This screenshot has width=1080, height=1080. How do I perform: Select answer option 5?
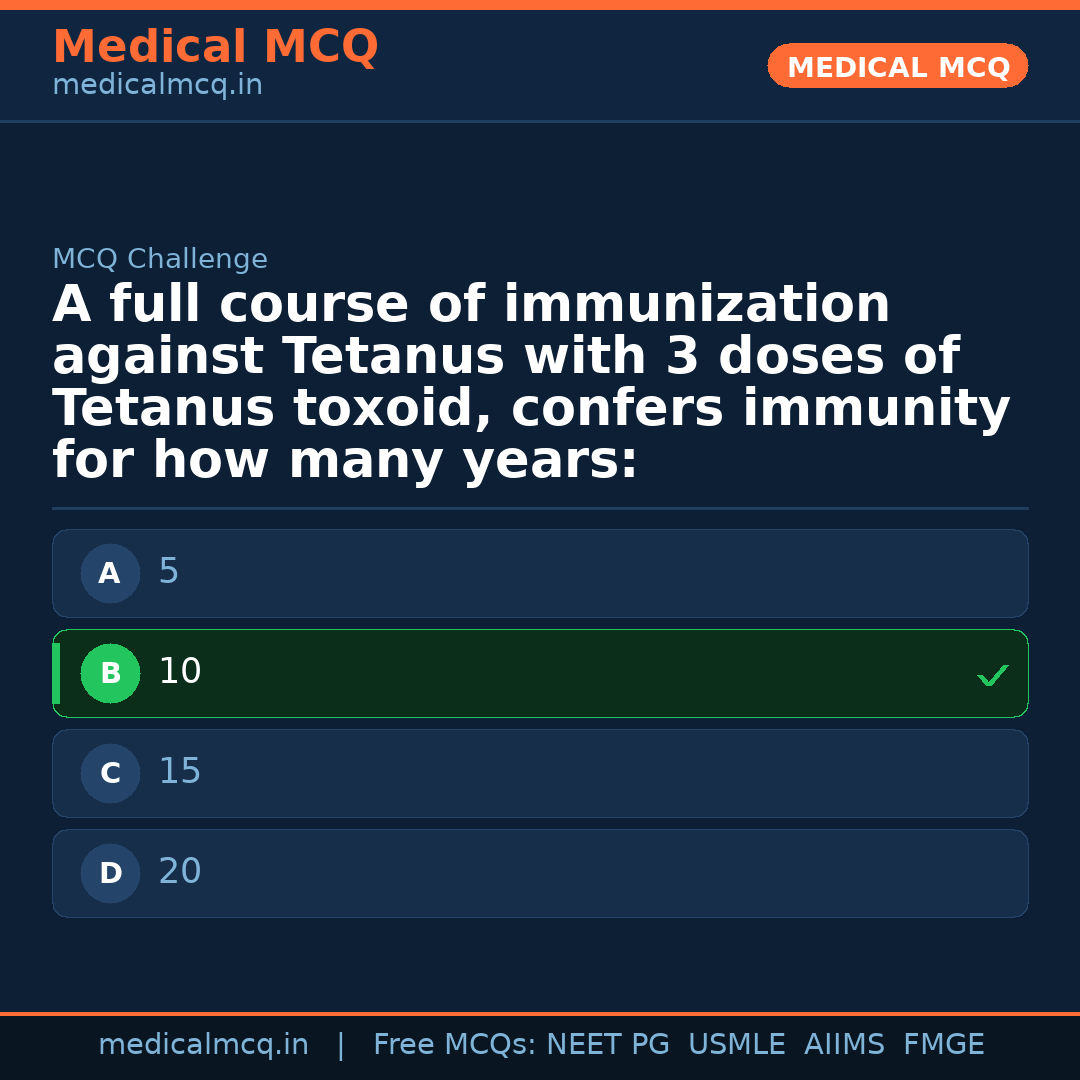(540, 574)
